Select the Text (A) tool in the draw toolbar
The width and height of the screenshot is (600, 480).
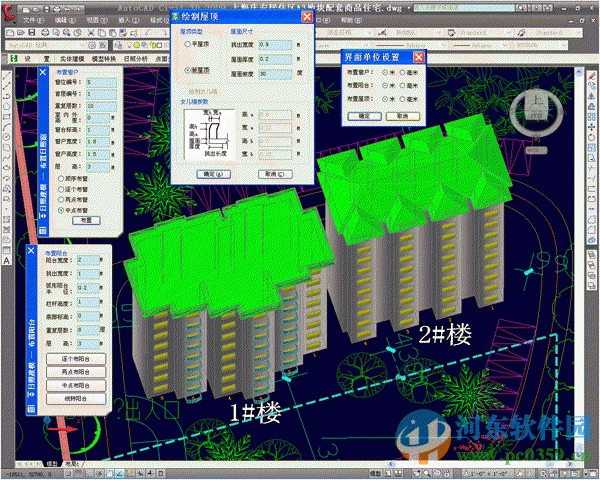(x=7, y=261)
